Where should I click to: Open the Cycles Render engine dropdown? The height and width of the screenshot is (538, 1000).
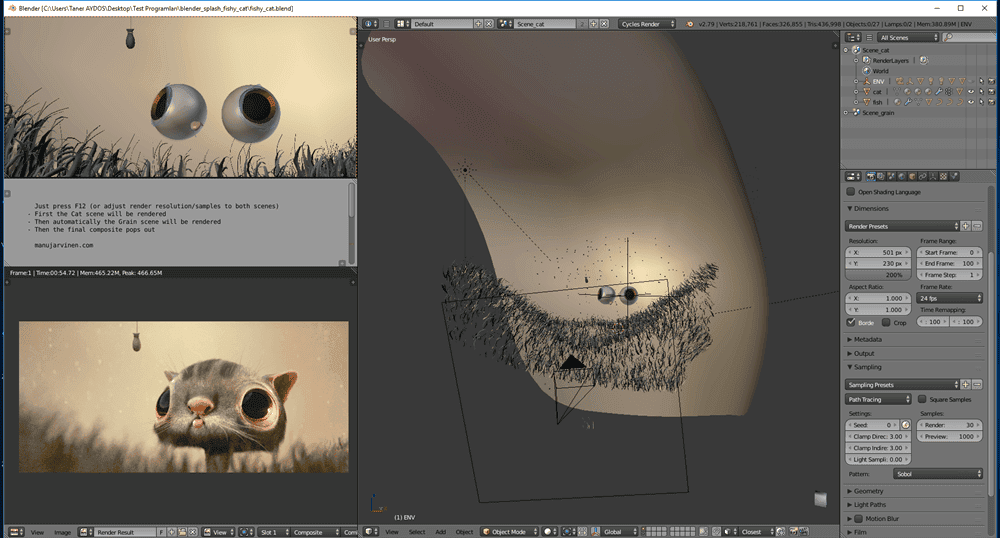point(646,23)
